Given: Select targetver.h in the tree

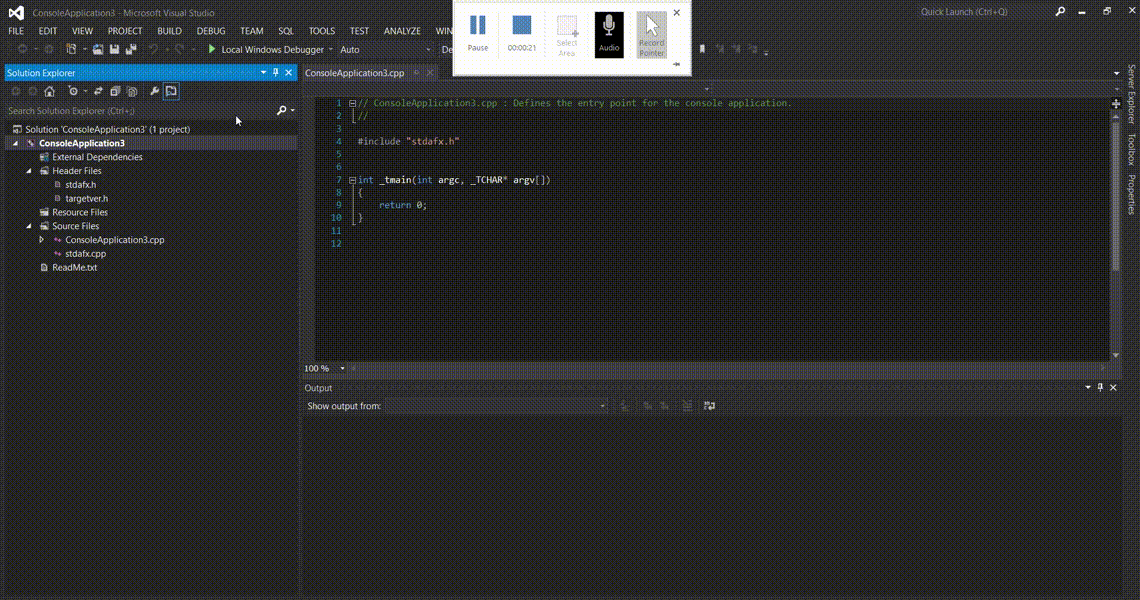Looking at the screenshot, I should pyautogui.click(x=87, y=199).
